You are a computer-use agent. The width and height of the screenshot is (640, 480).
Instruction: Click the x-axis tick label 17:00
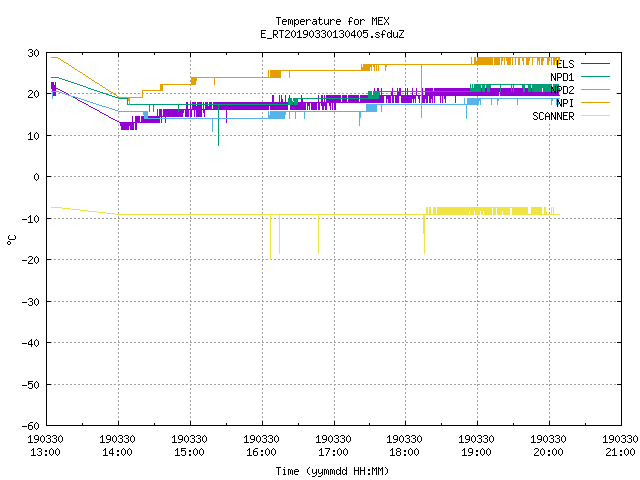tap(333, 452)
